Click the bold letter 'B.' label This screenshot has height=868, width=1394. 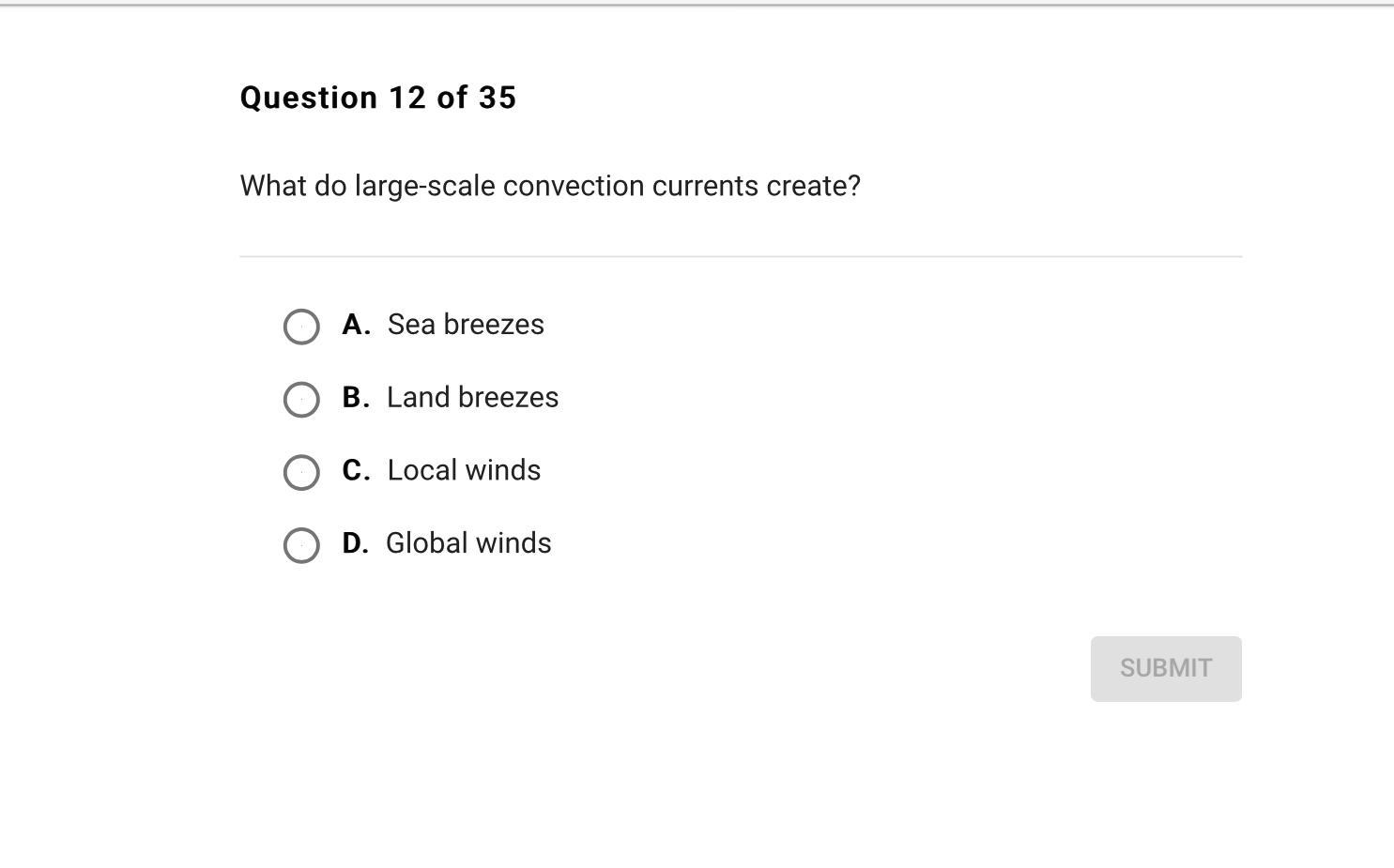[x=356, y=398]
